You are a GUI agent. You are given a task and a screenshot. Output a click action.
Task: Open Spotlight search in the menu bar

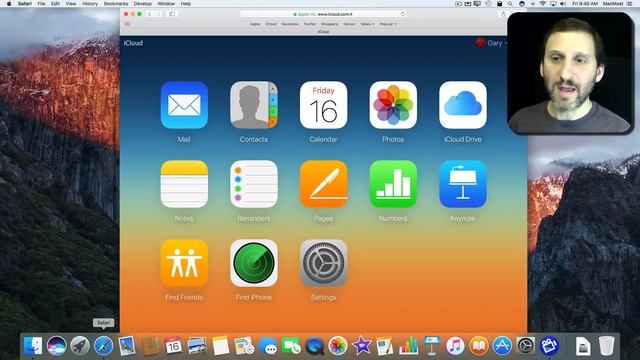510,4
